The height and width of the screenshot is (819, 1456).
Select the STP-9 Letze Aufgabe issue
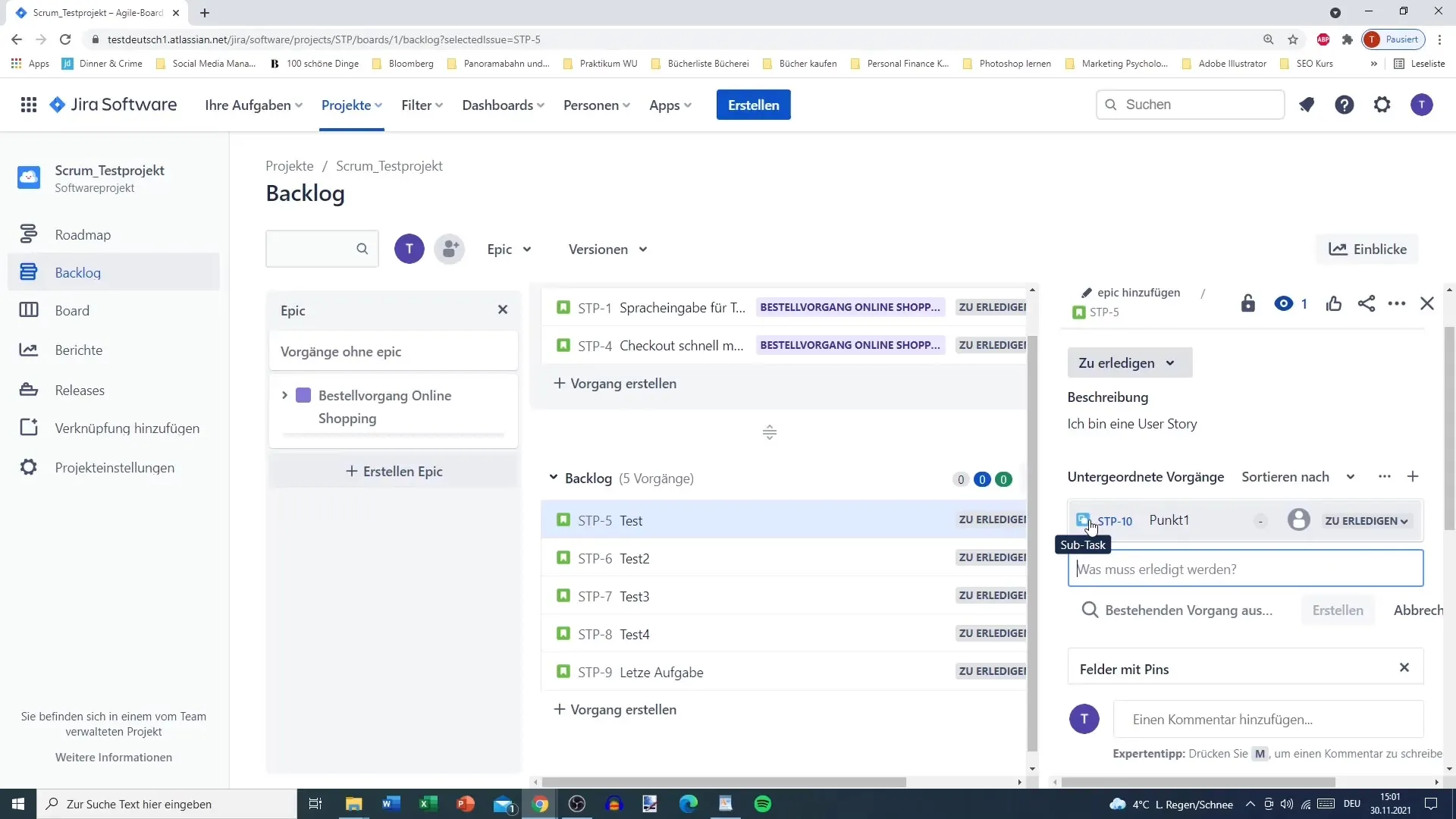[x=784, y=671]
